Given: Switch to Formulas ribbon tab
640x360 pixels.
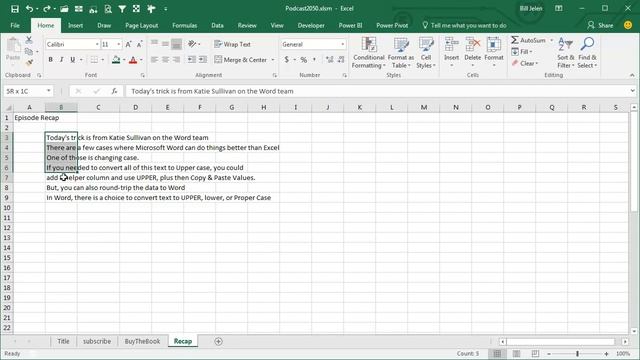Looking at the screenshot, I should tap(184, 25).
